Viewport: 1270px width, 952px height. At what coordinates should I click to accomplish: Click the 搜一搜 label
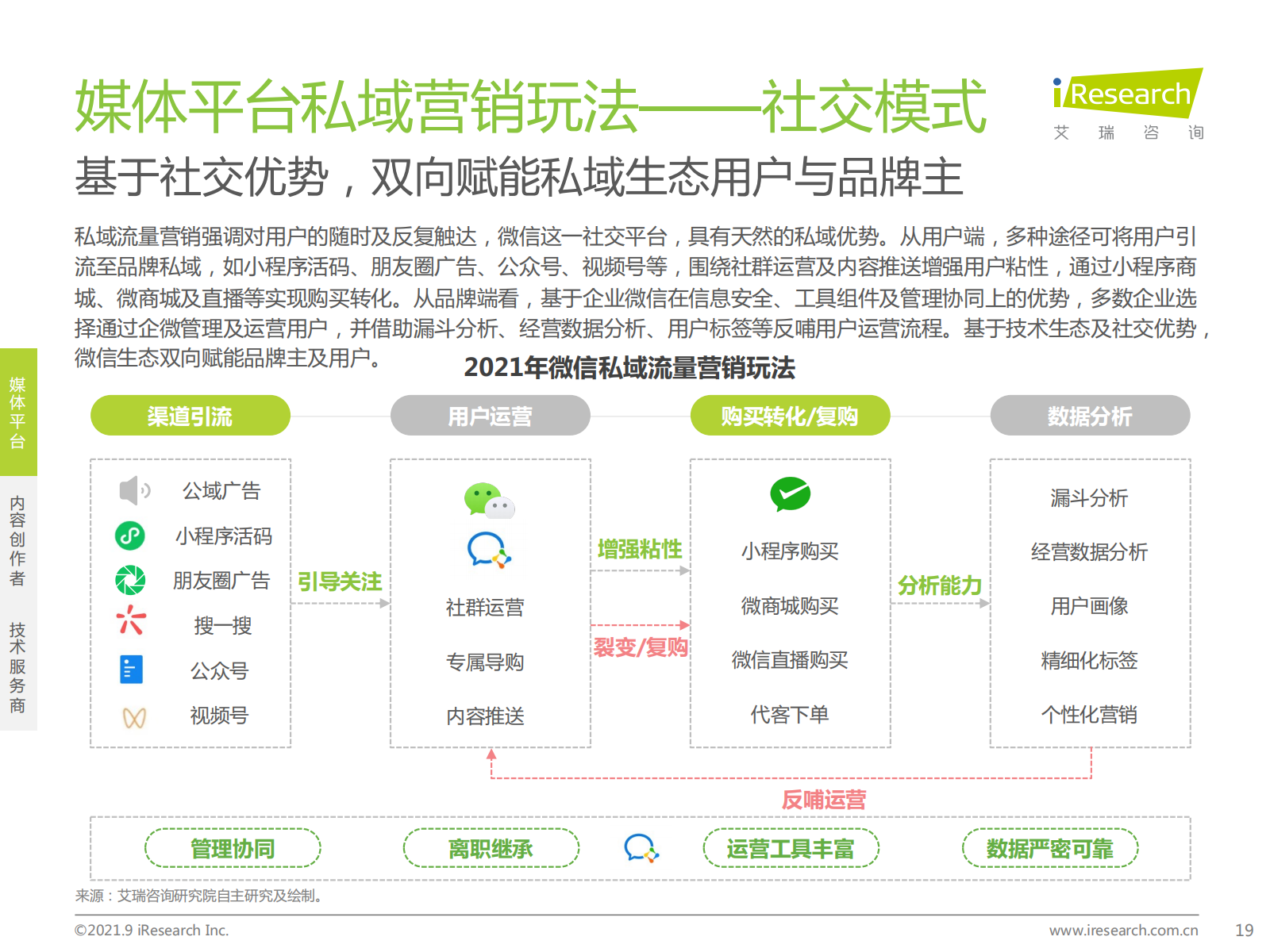[223, 626]
